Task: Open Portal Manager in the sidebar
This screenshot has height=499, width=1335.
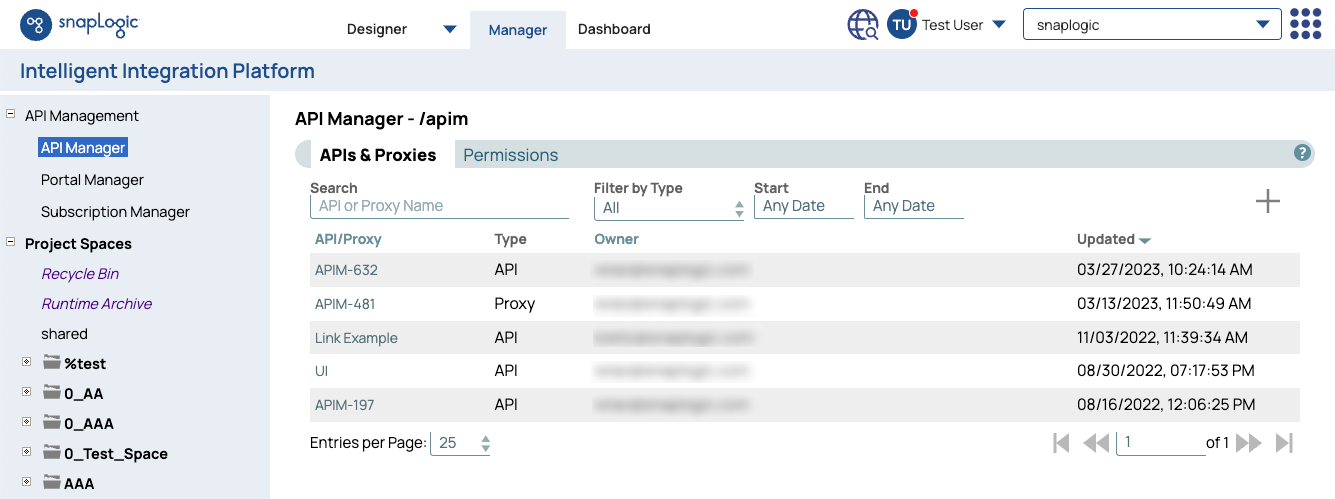Action: point(92,180)
